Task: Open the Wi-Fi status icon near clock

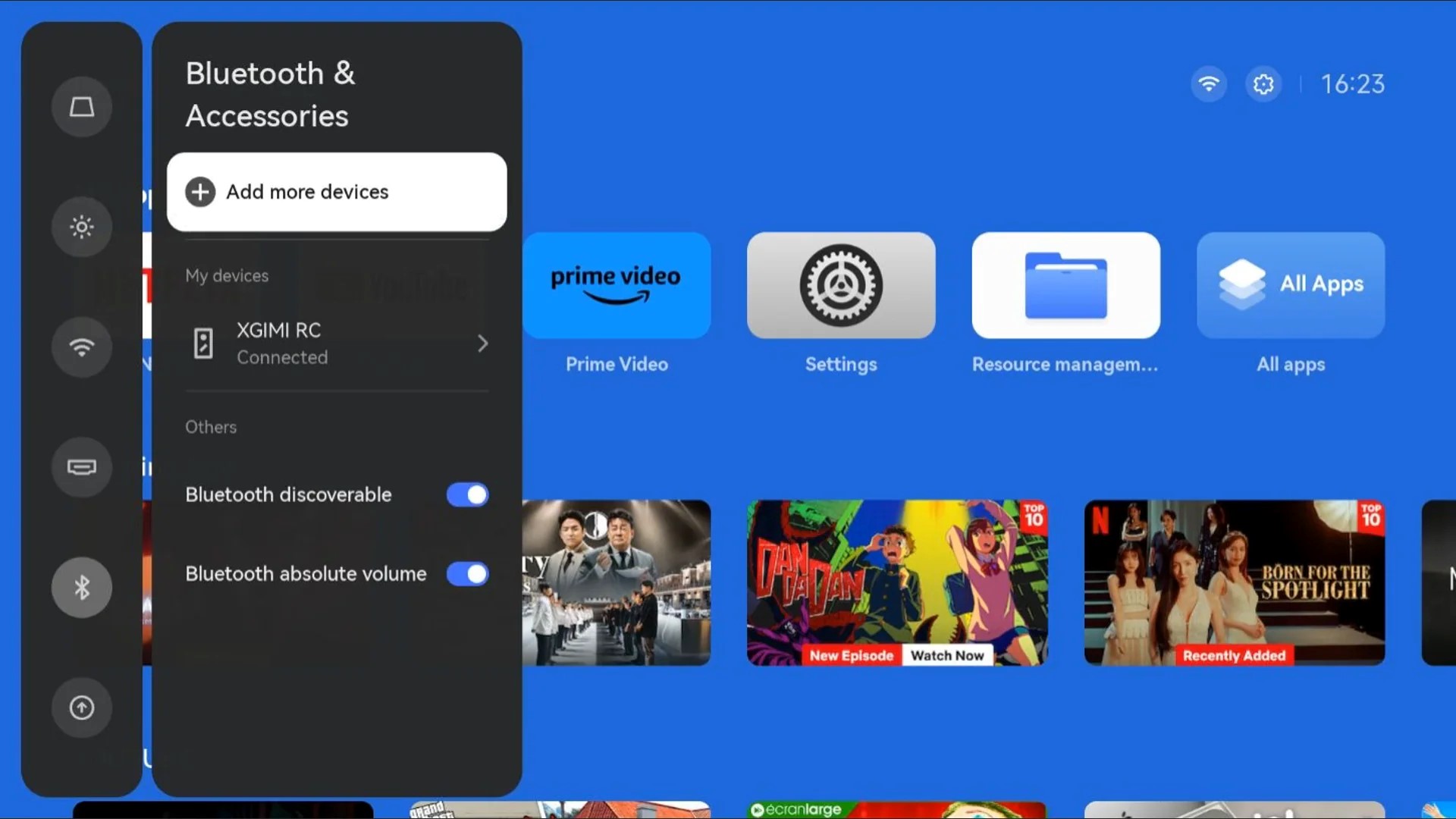Action: tap(1209, 84)
